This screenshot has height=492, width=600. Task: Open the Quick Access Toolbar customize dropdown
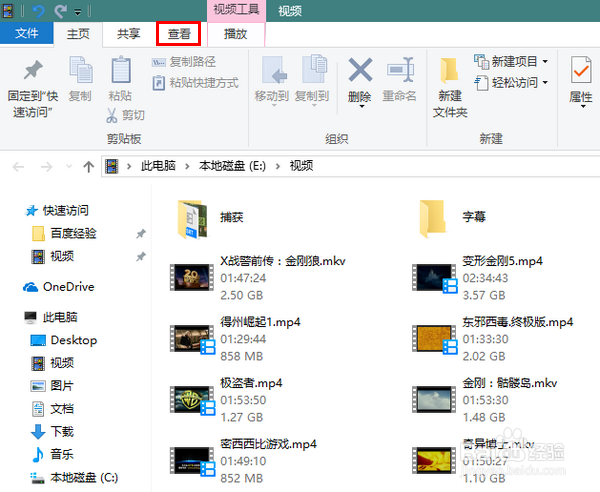click(x=78, y=12)
